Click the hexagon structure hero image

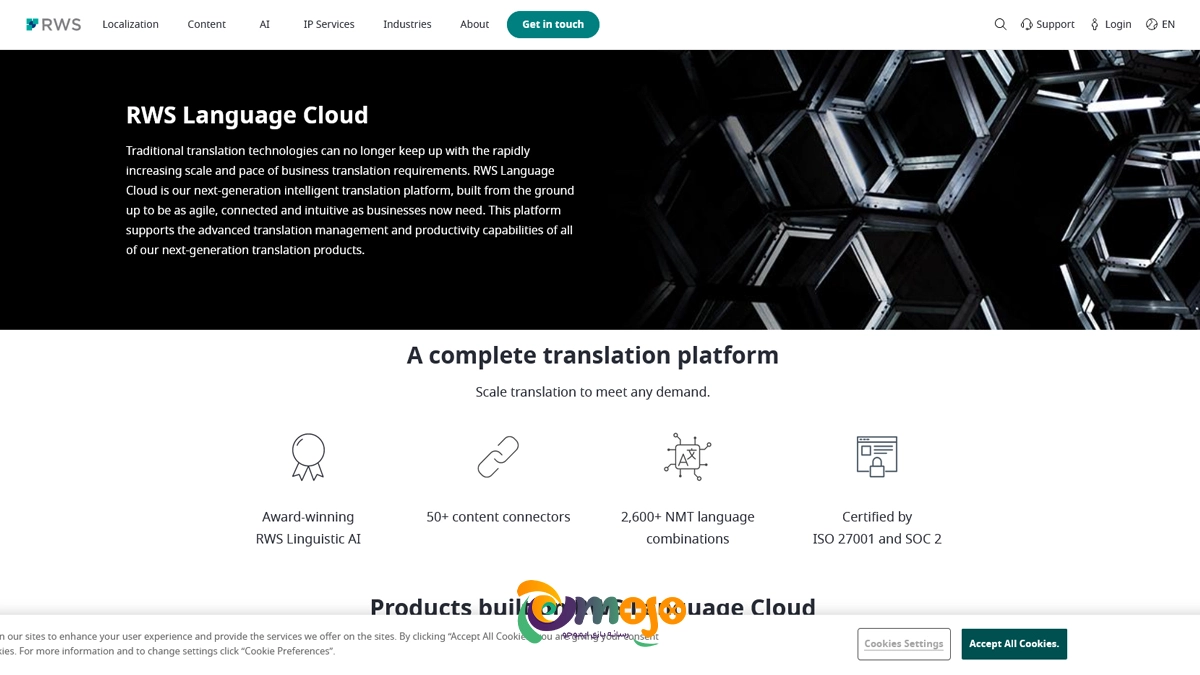(x=915, y=190)
